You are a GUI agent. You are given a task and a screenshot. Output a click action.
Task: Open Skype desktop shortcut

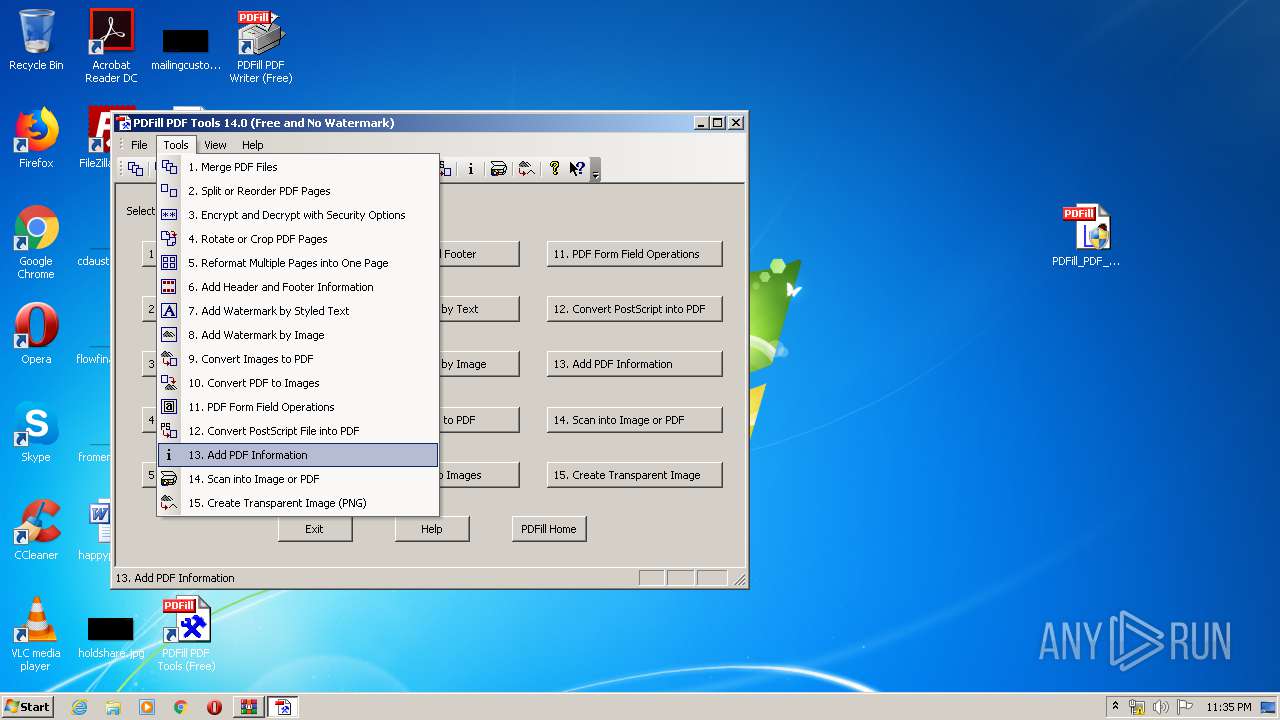click(x=36, y=432)
